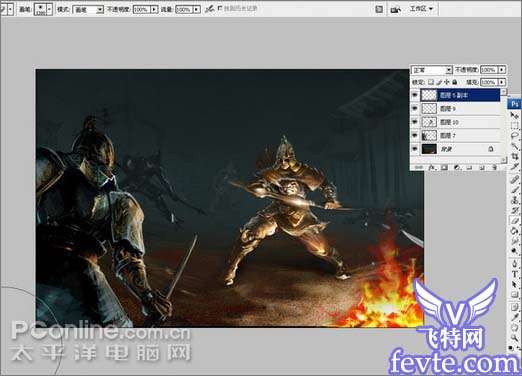Select the Crop tool
The height and width of the screenshot is (376, 522).
515,156
